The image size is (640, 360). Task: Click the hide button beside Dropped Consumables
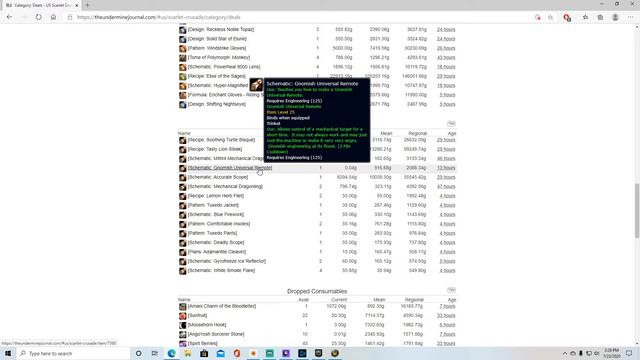[451, 290]
